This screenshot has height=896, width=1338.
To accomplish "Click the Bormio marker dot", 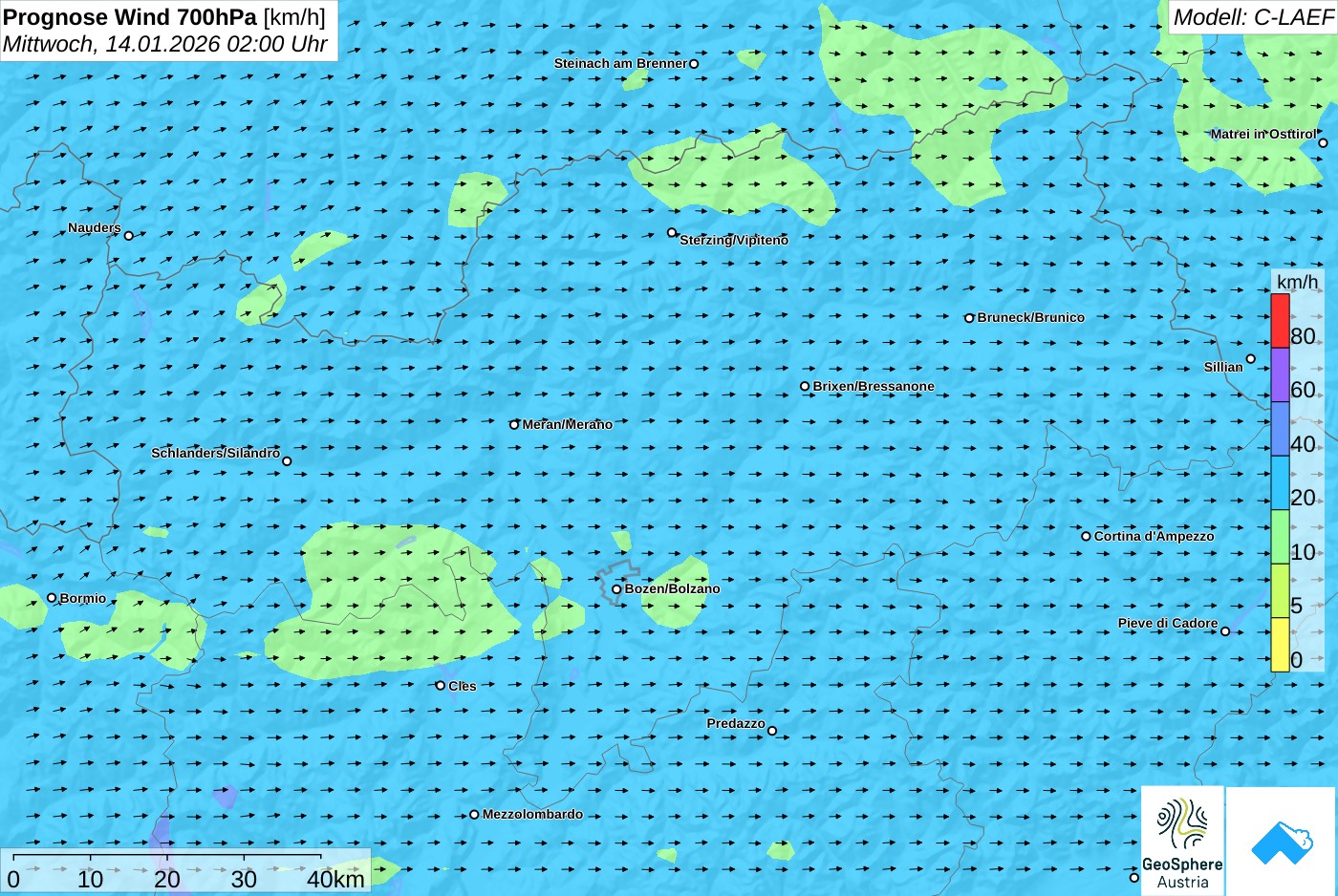I will pos(52,598).
